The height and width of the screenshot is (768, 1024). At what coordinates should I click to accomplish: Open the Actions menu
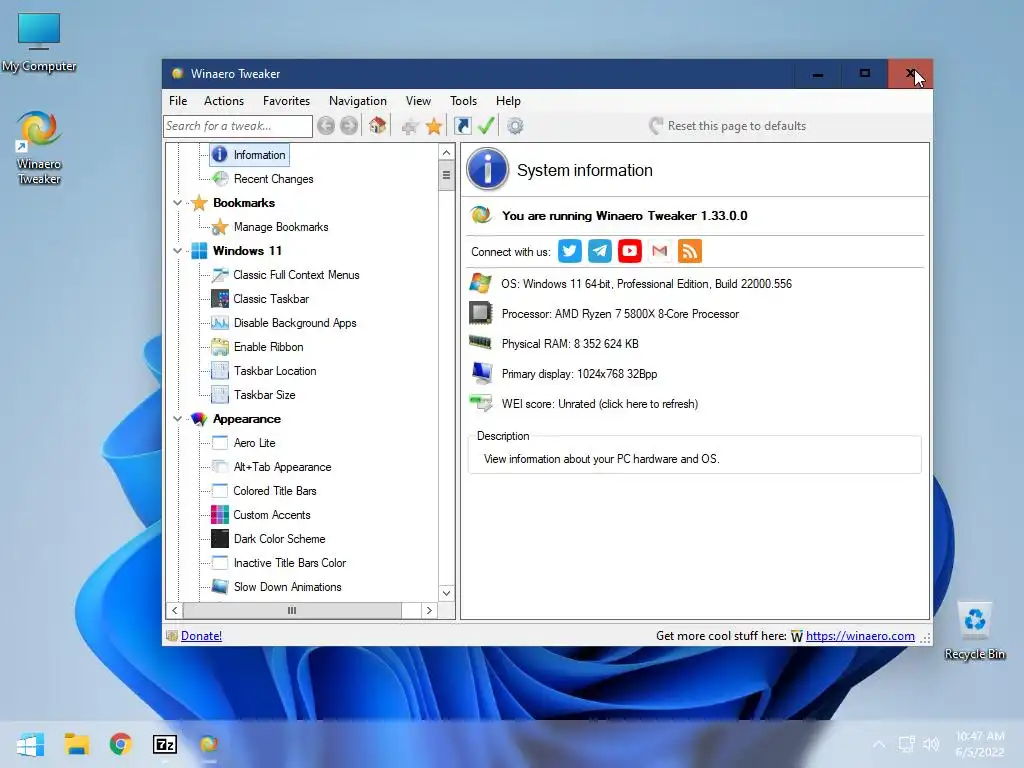point(223,101)
